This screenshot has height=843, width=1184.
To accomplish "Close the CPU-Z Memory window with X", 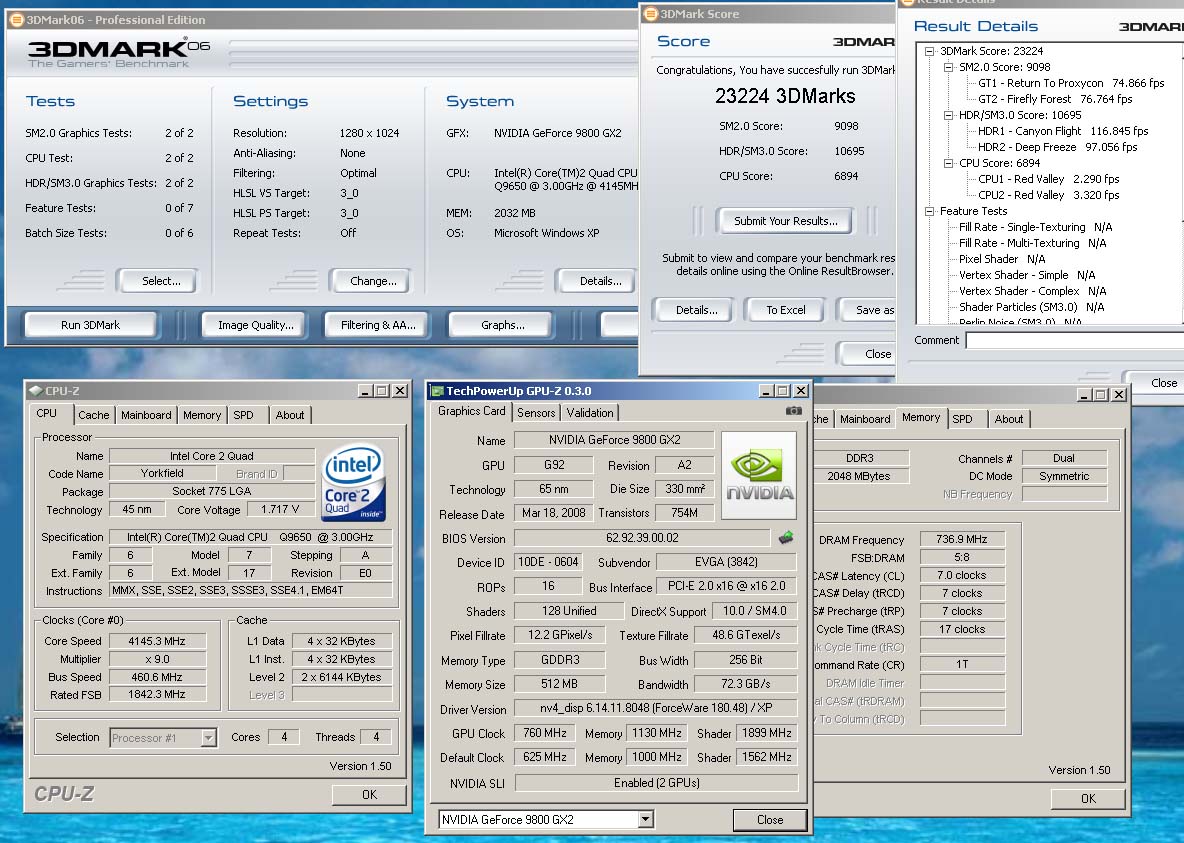I will click(x=1119, y=394).
